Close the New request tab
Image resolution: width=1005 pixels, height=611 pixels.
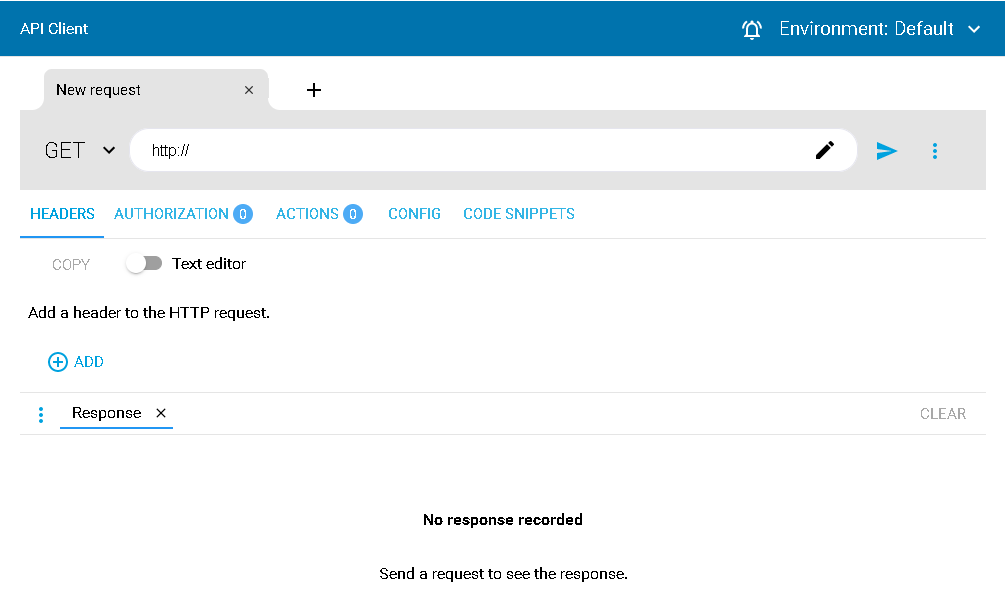click(x=249, y=90)
